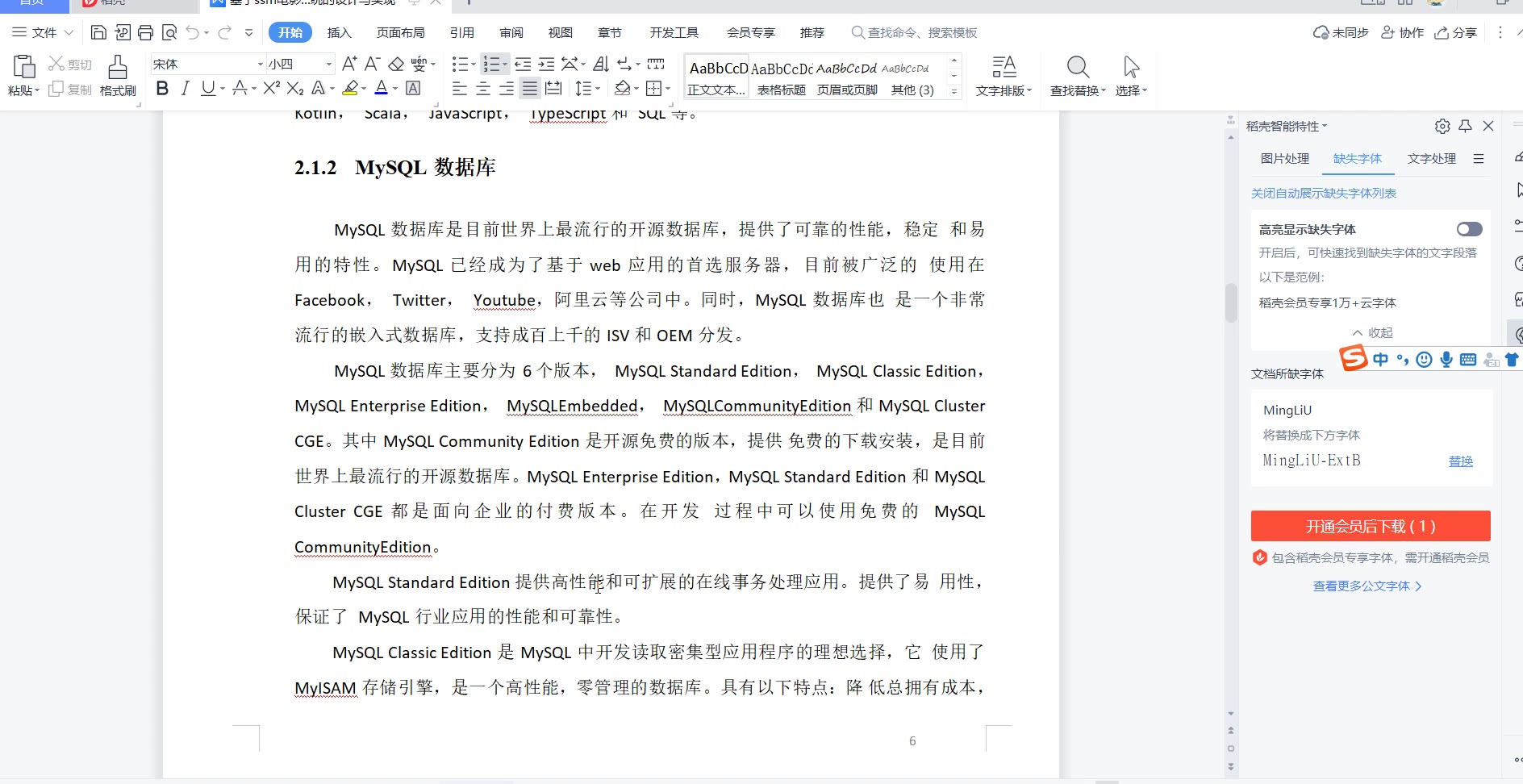Open the 开发工具 ribbon tab
This screenshot has width=1523, height=784.
pyautogui.click(x=674, y=32)
